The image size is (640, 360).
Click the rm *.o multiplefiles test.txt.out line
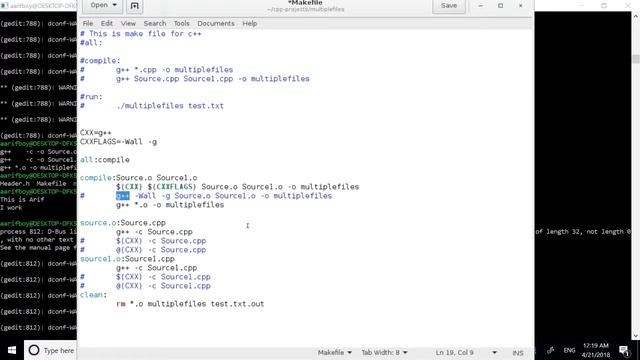pyautogui.click(x=190, y=304)
